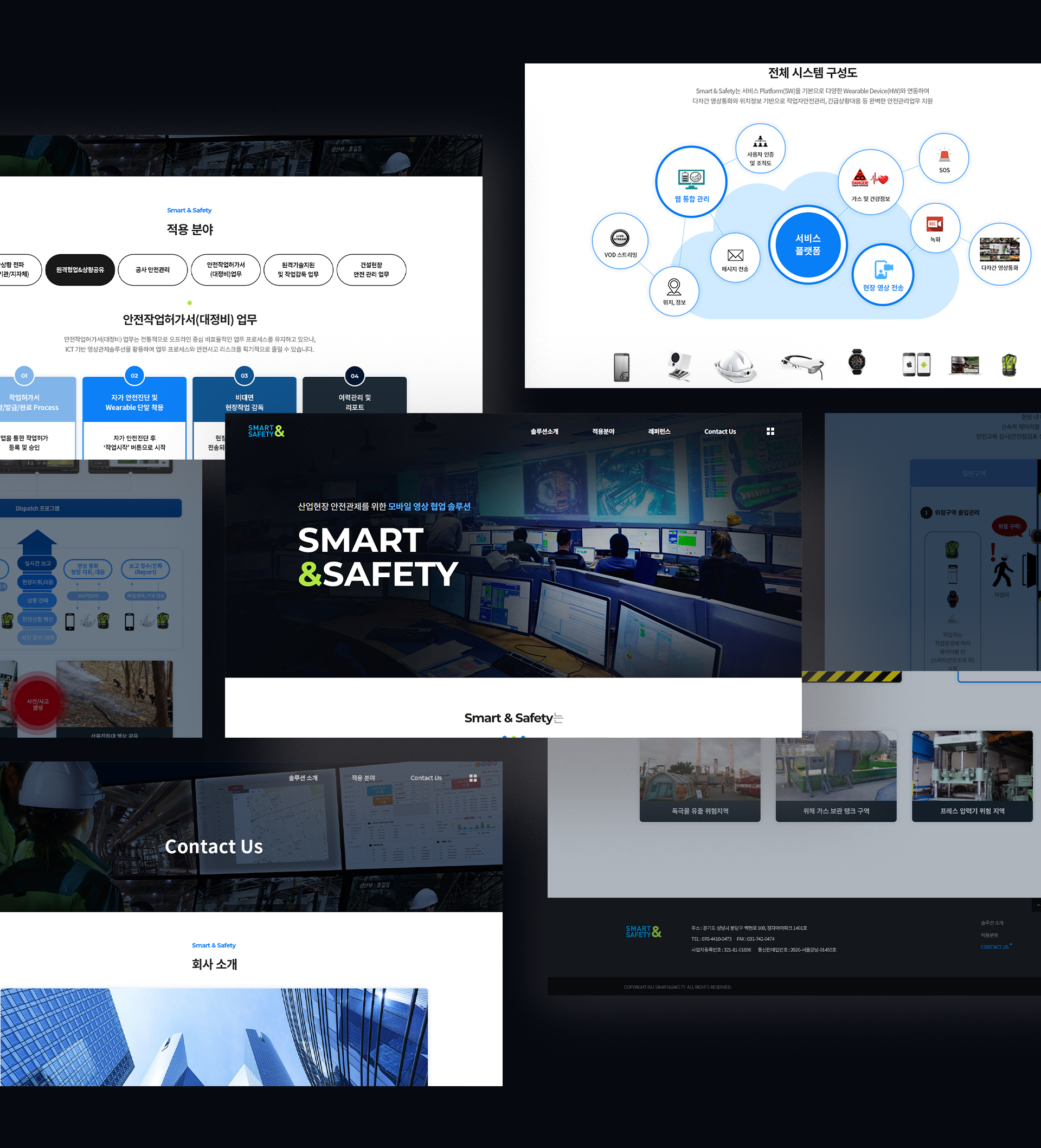Click CONTACT US link in footer
The width and height of the screenshot is (1041, 1148).
pos(994,947)
